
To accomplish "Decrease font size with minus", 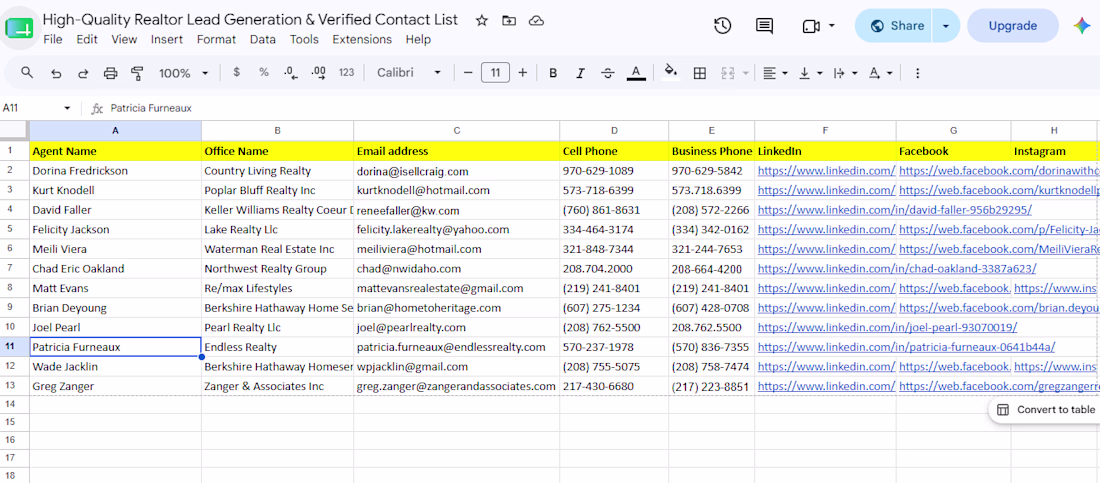I will click(x=468, y=72).
